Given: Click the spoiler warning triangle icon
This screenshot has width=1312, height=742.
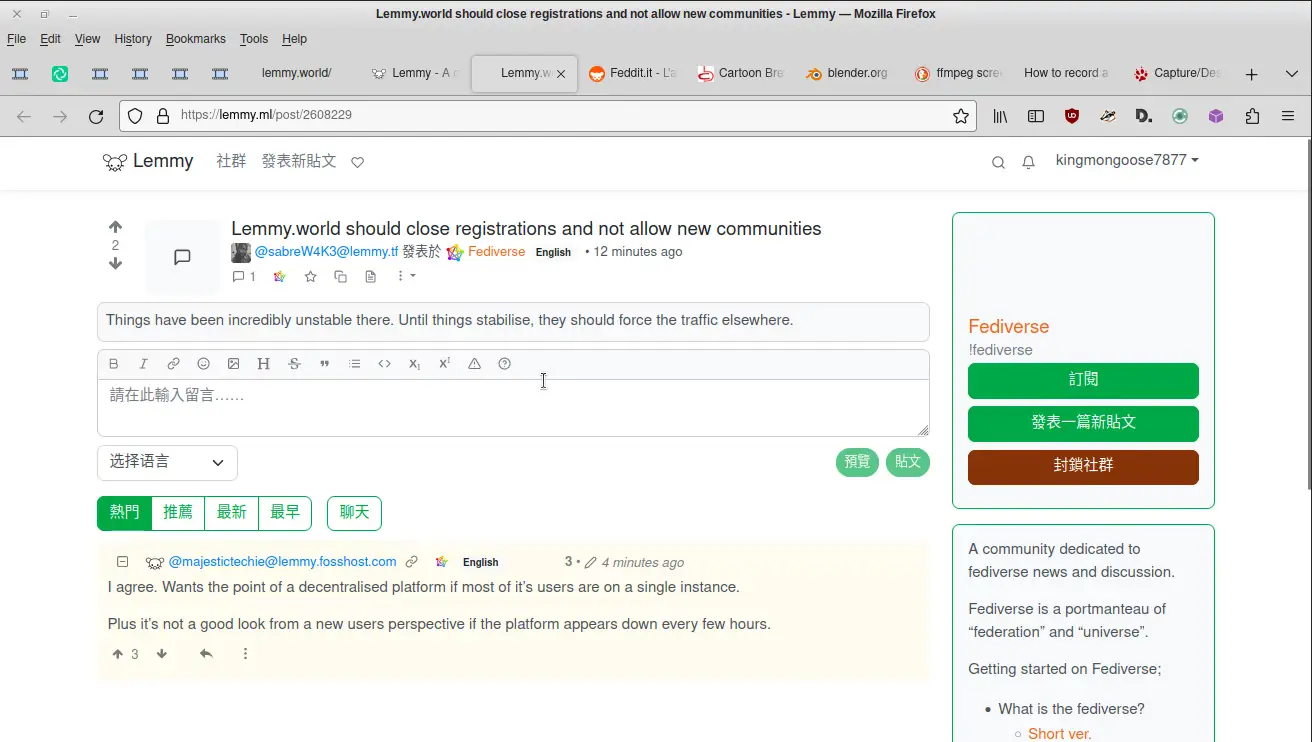Looking at the screenshot, I should [x=474, y=364].
